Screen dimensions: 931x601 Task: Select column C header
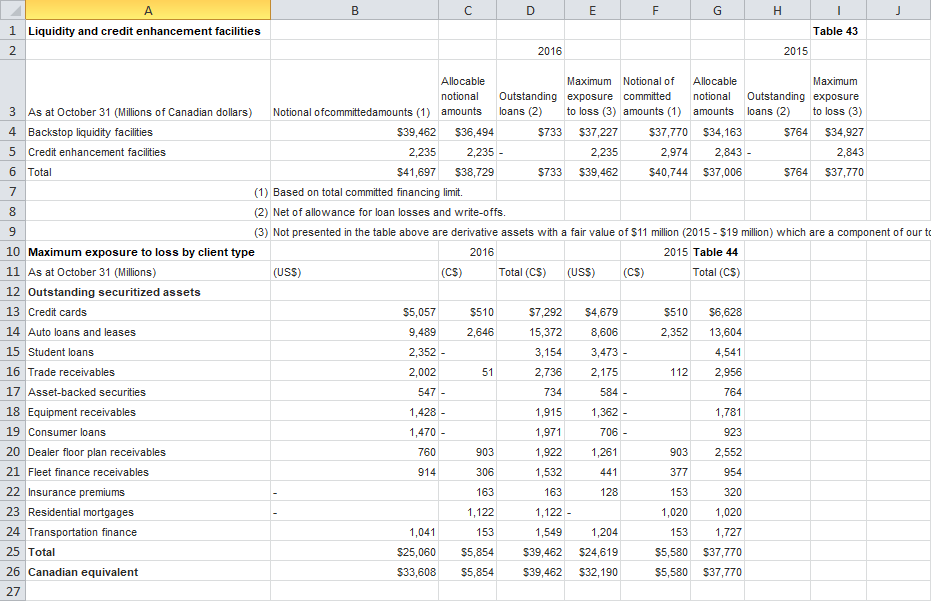click(468, 10)
